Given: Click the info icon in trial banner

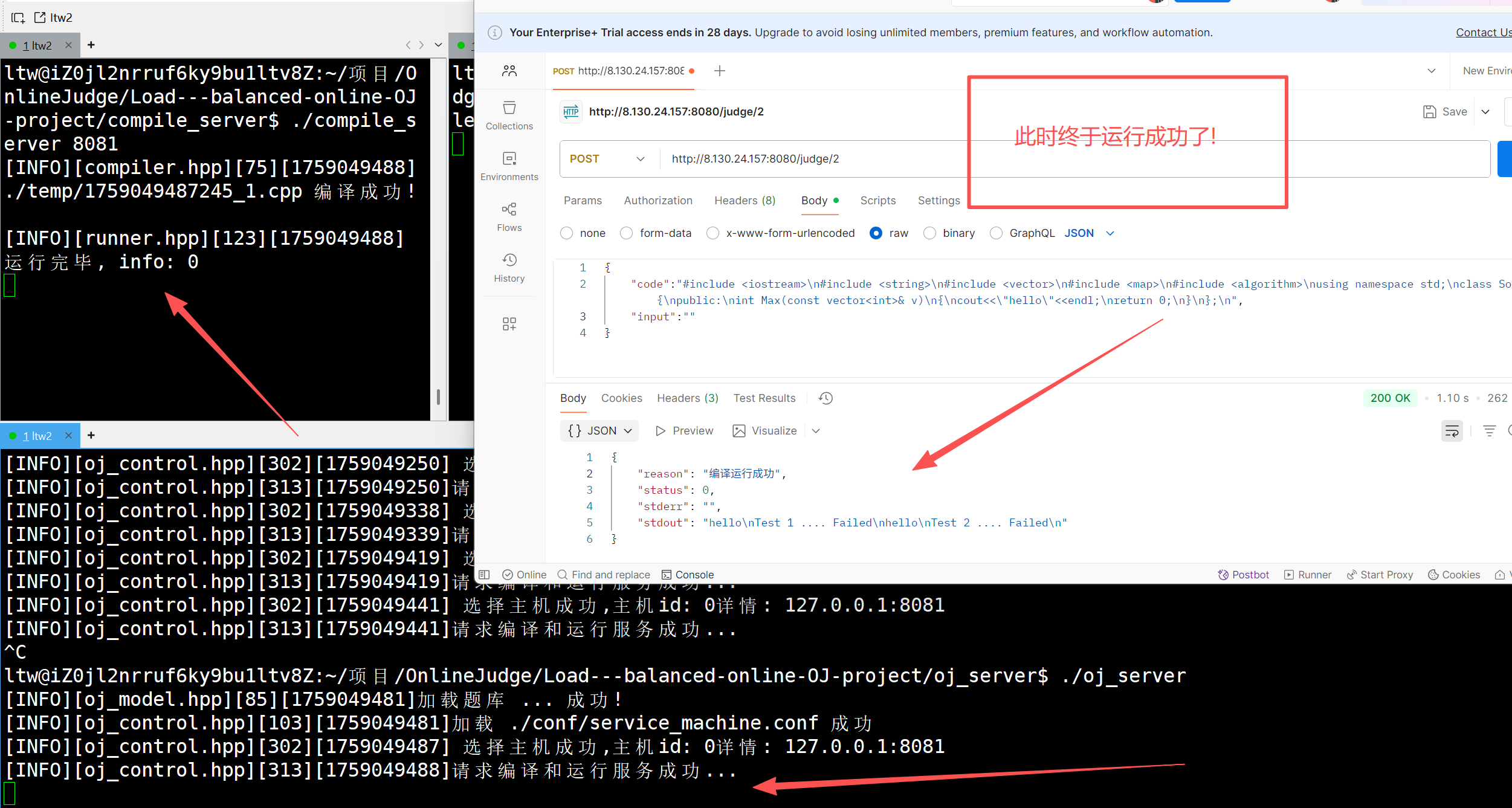Looking at the screenshot, I should click(x=494, y=33).
